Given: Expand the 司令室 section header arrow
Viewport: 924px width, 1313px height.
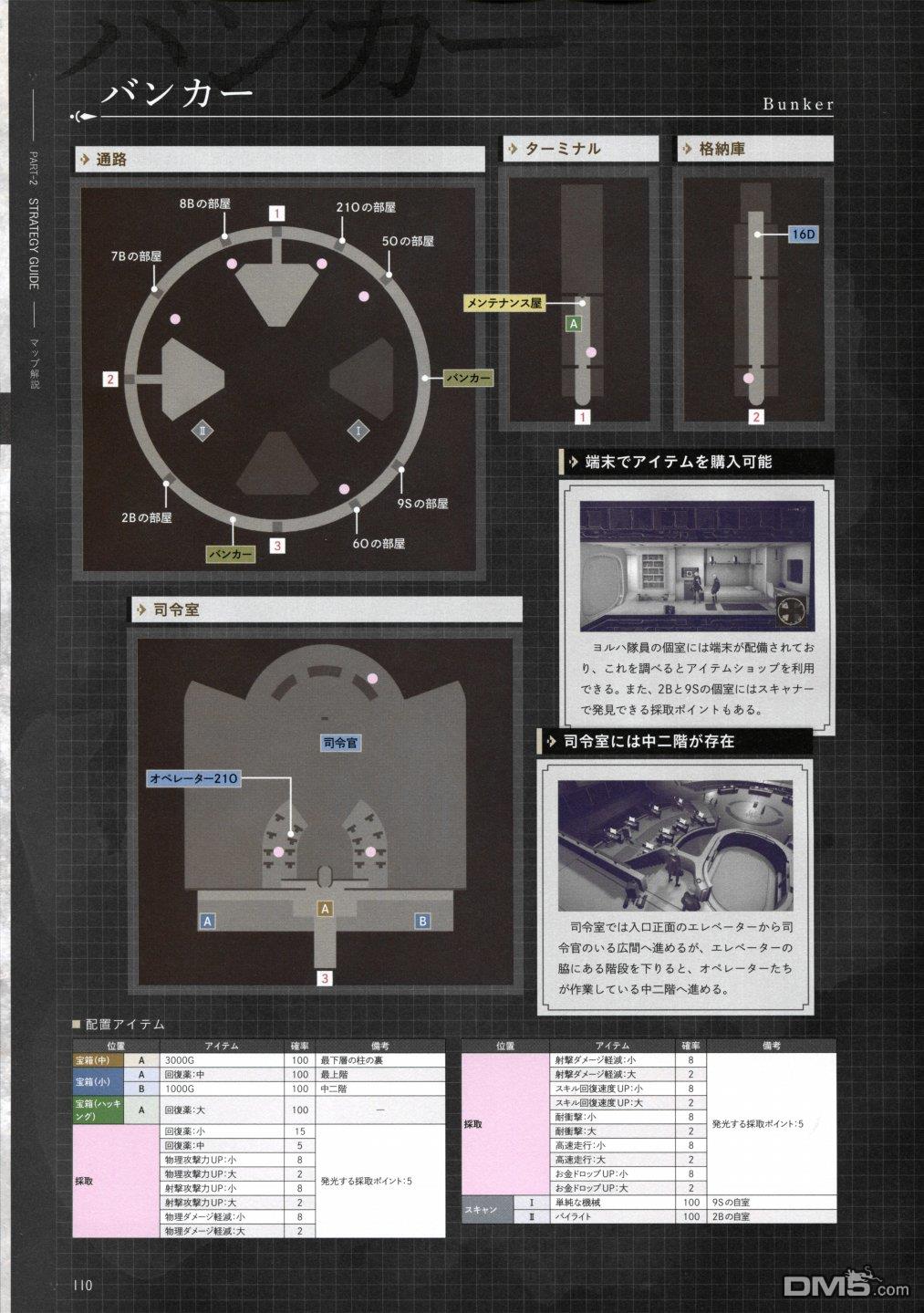Looking at the screenshot, I should coord(141,610).
